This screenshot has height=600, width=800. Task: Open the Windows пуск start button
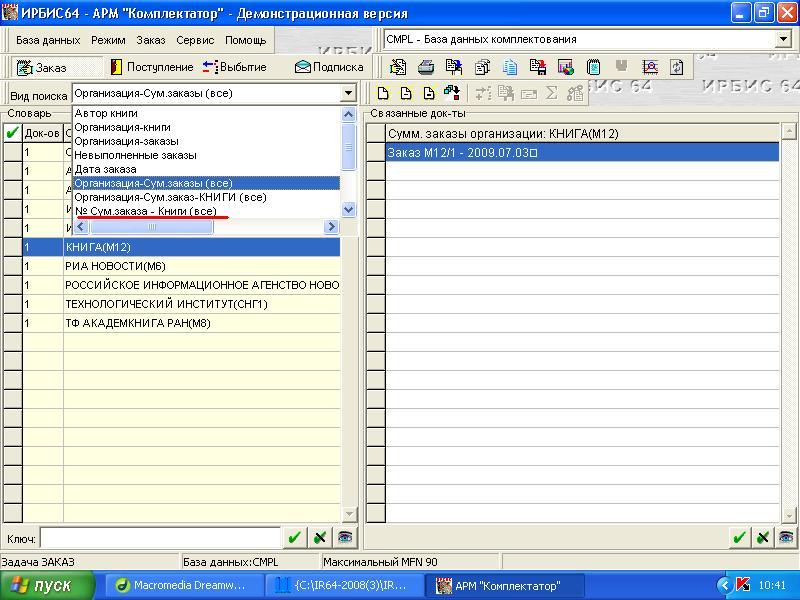coord(47,586)
